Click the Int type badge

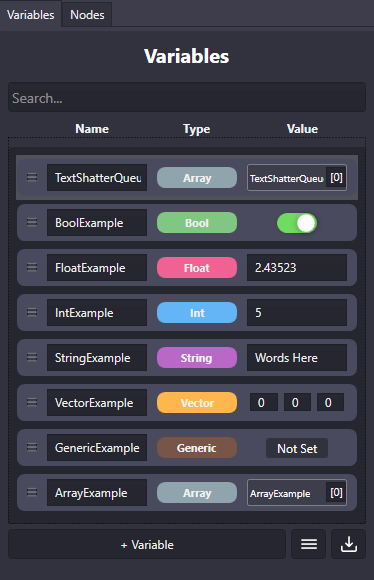197,313
